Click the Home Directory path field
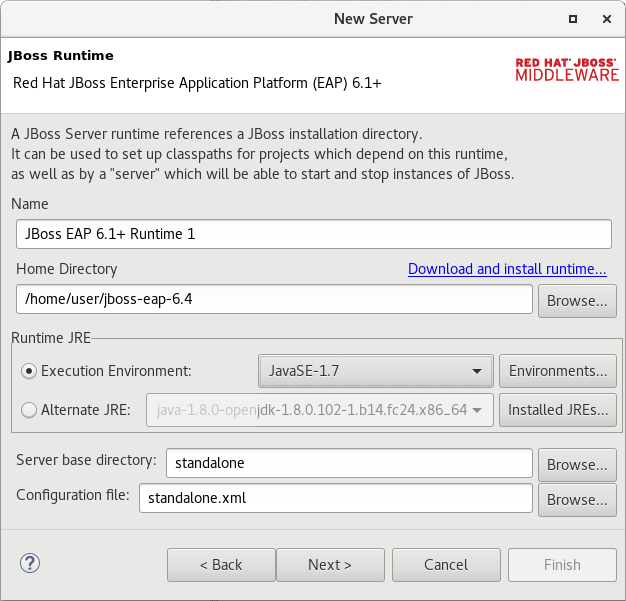This screenshot has width=626, height=601. tap(274, 299)
